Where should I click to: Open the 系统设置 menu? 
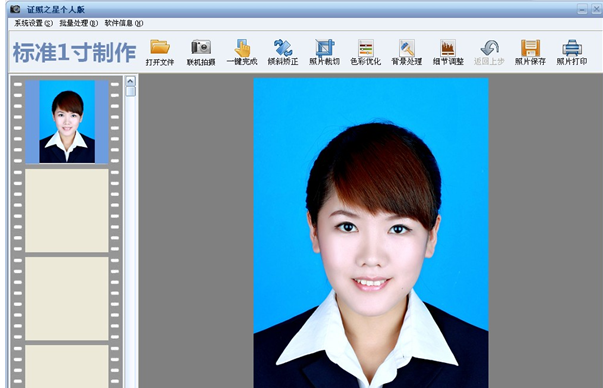[33, 23]
